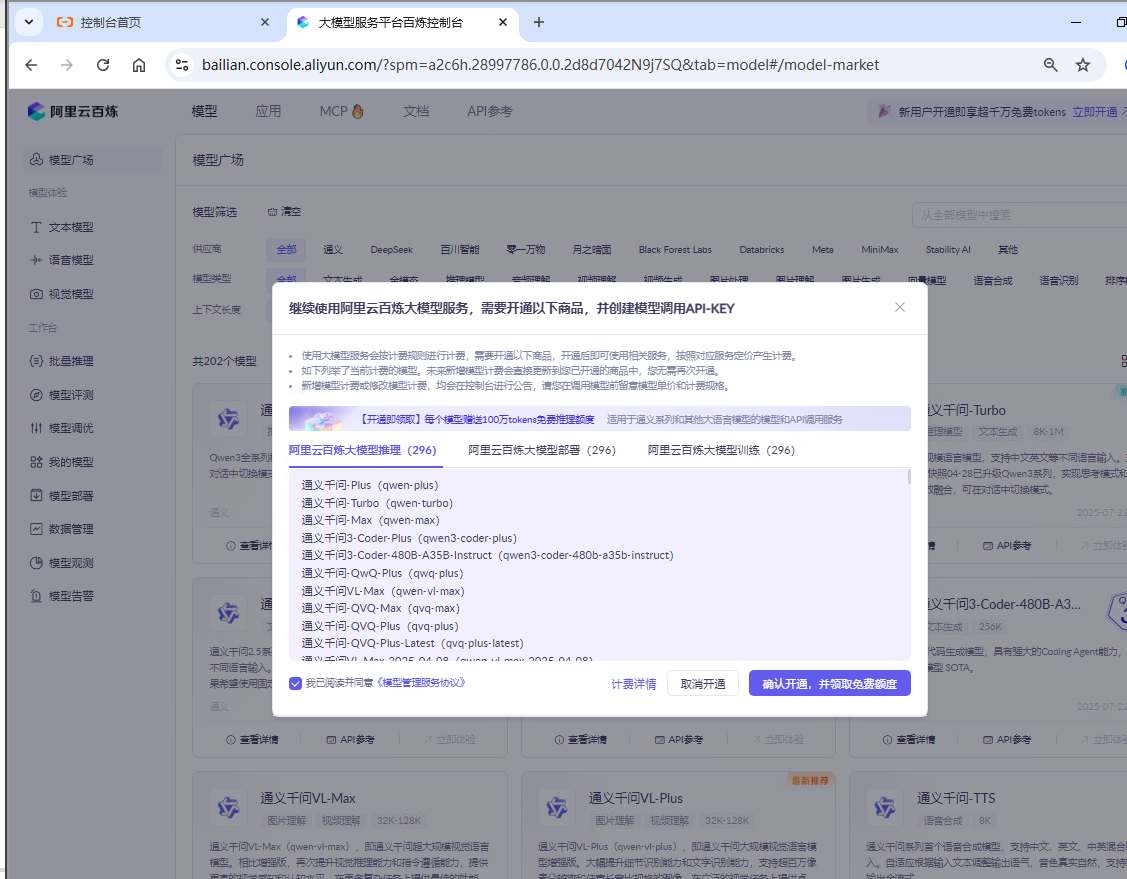Screen dimensions: 1127x879
Task: Click 通义千问-Turbo (qwen-turbo) list row
Action: [377, 503]
